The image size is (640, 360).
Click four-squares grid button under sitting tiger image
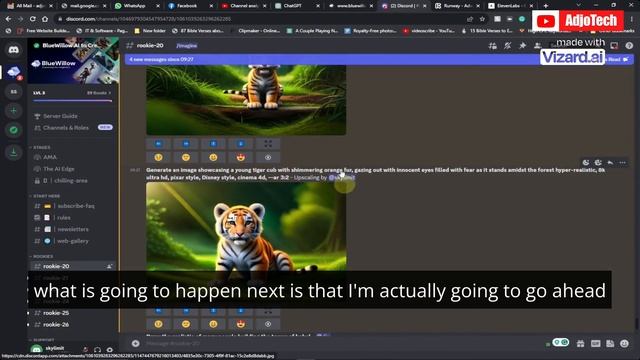pyautogui.click(x=268, y=144)
